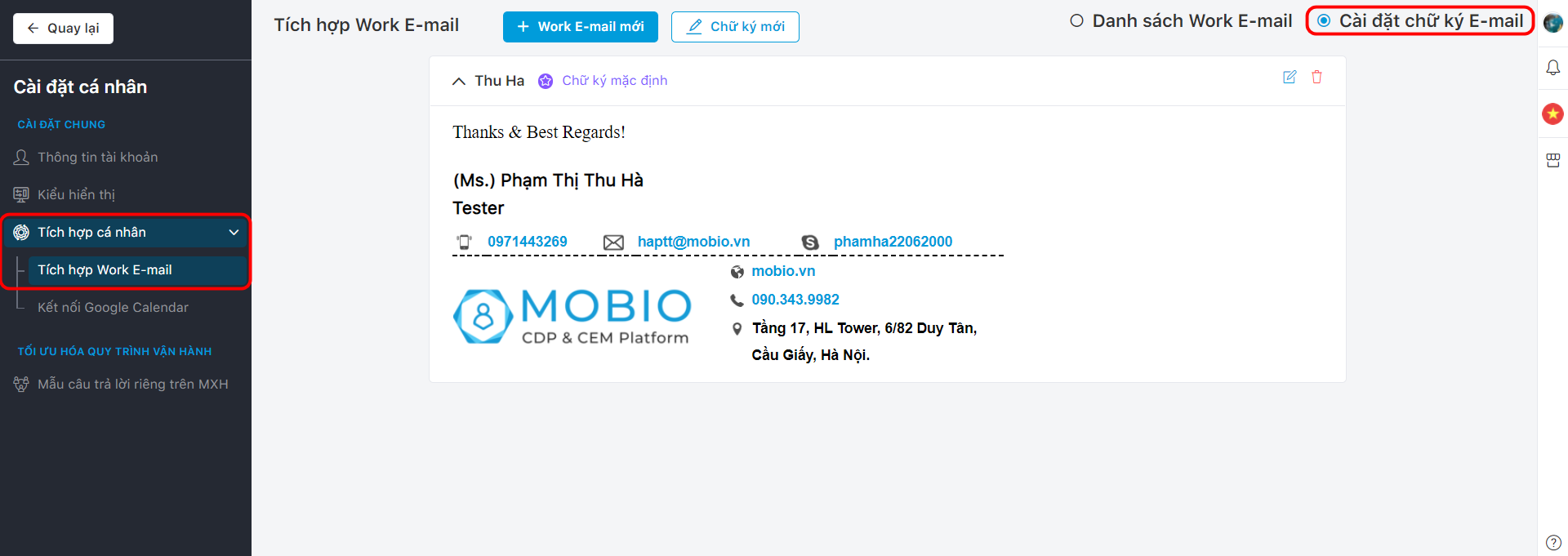This screenshot has width=1568, height=556.
Task: Open help question mark icon
Action: coord(1553,542)
